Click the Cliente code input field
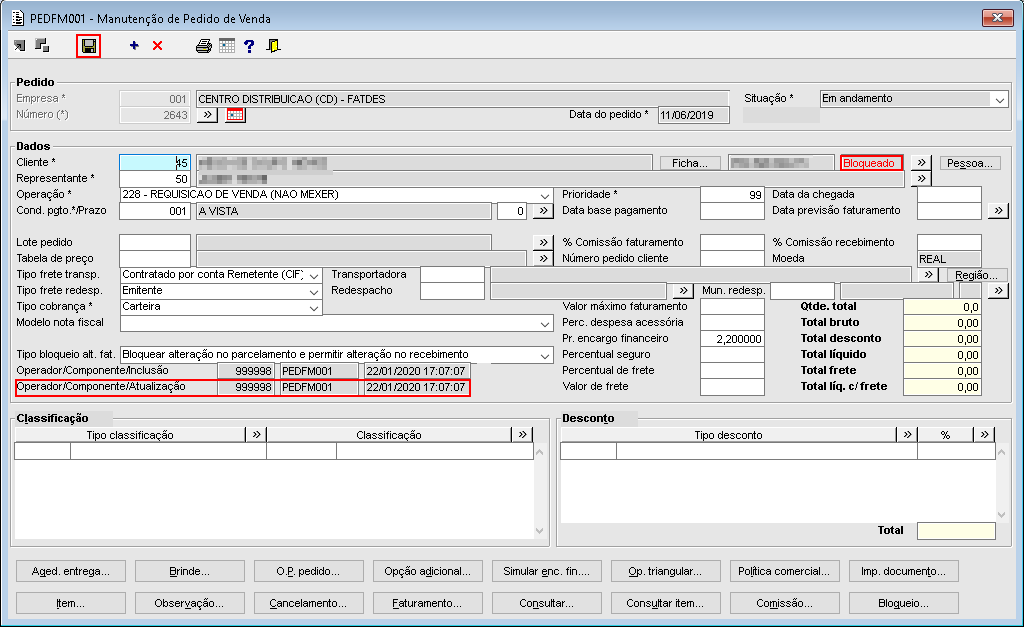This screenshot has width=1024, height=627. point(155,163)
